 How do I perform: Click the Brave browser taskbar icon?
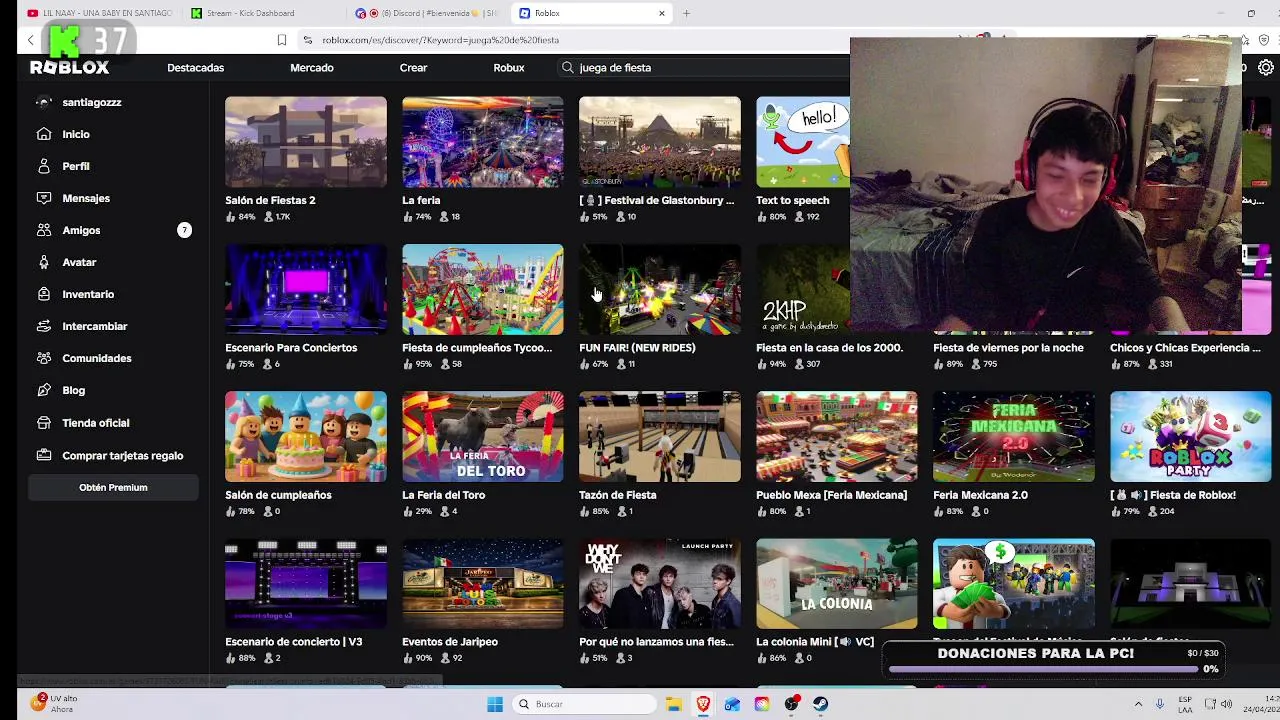click(x=703, y=704)
